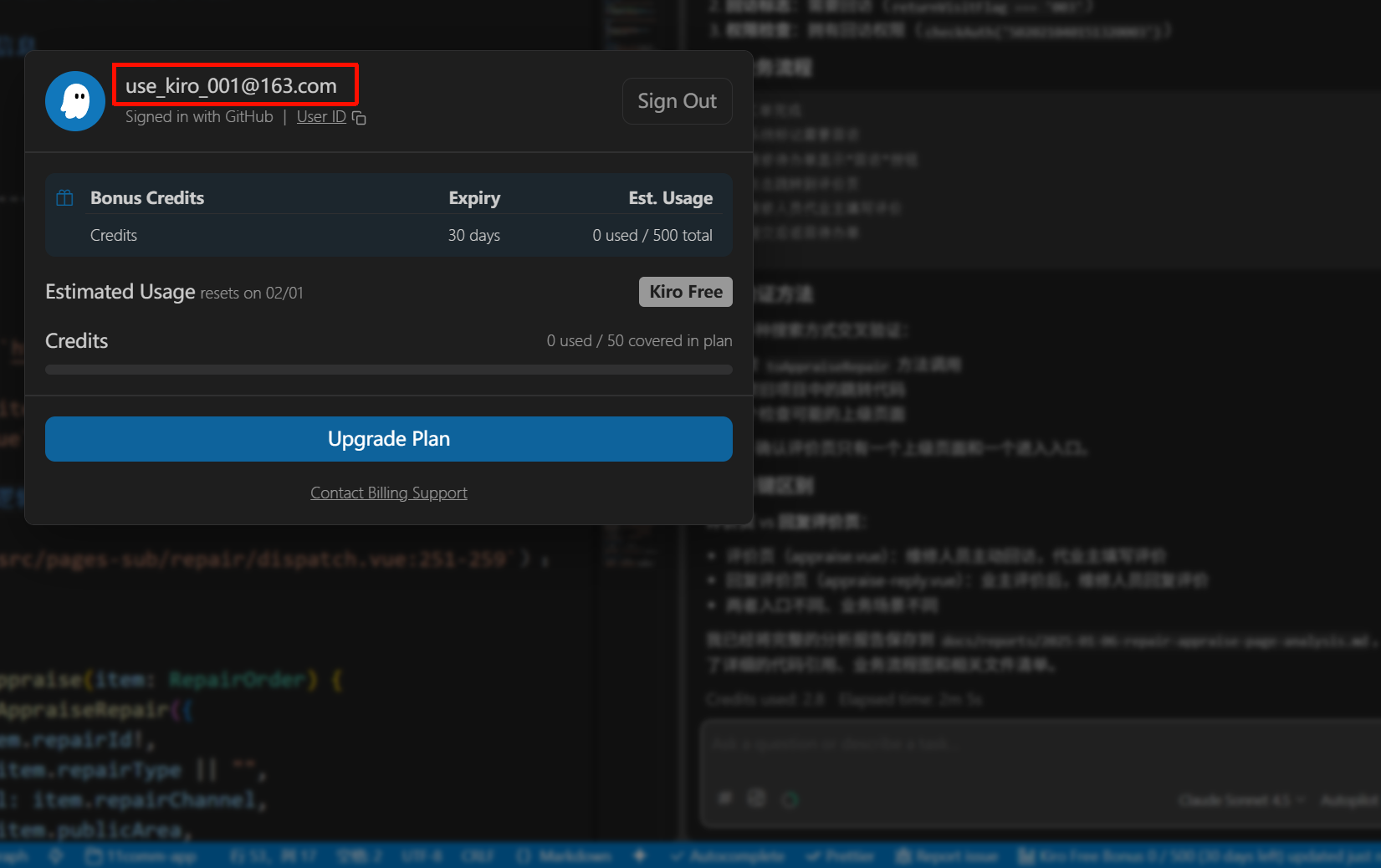The width and height of the screenshot is (1381, 868).
Task: Click Report issue in the status bar
Action: (x=948, y=855)
